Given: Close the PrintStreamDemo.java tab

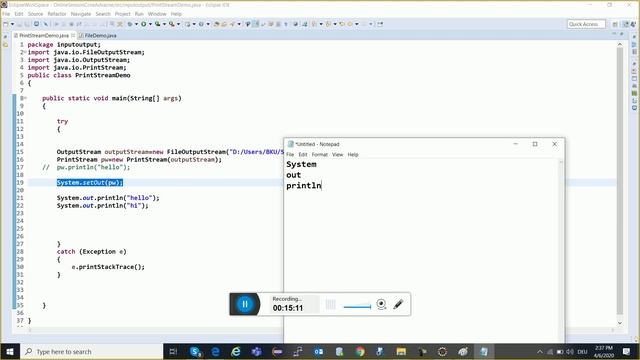Looking at the screenshot, I should point(73,36).
